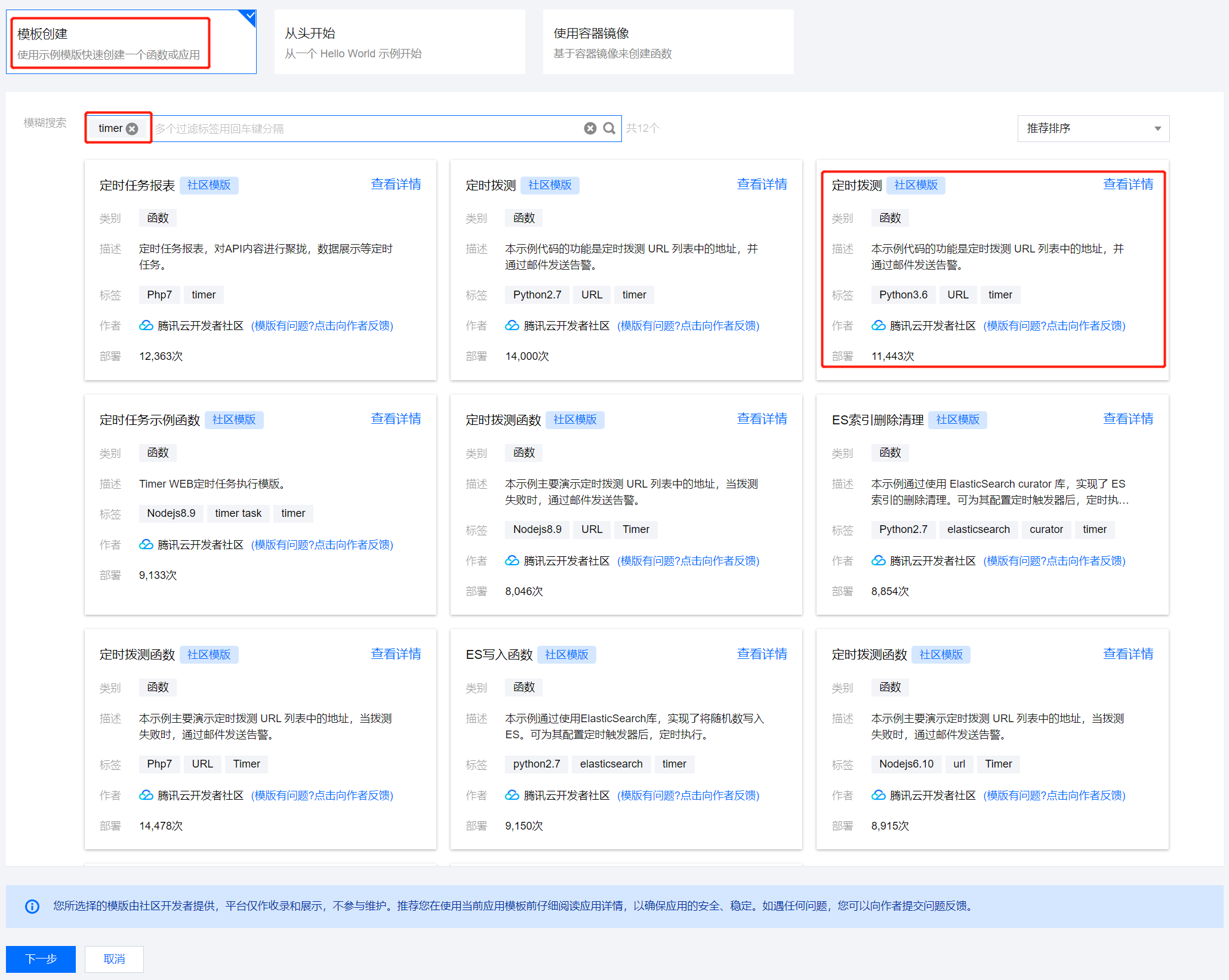Click cloud author icon in Nodejs8.9 定时拨测函数 card
Screen dimensions: 1229x980
click(512, 560)
